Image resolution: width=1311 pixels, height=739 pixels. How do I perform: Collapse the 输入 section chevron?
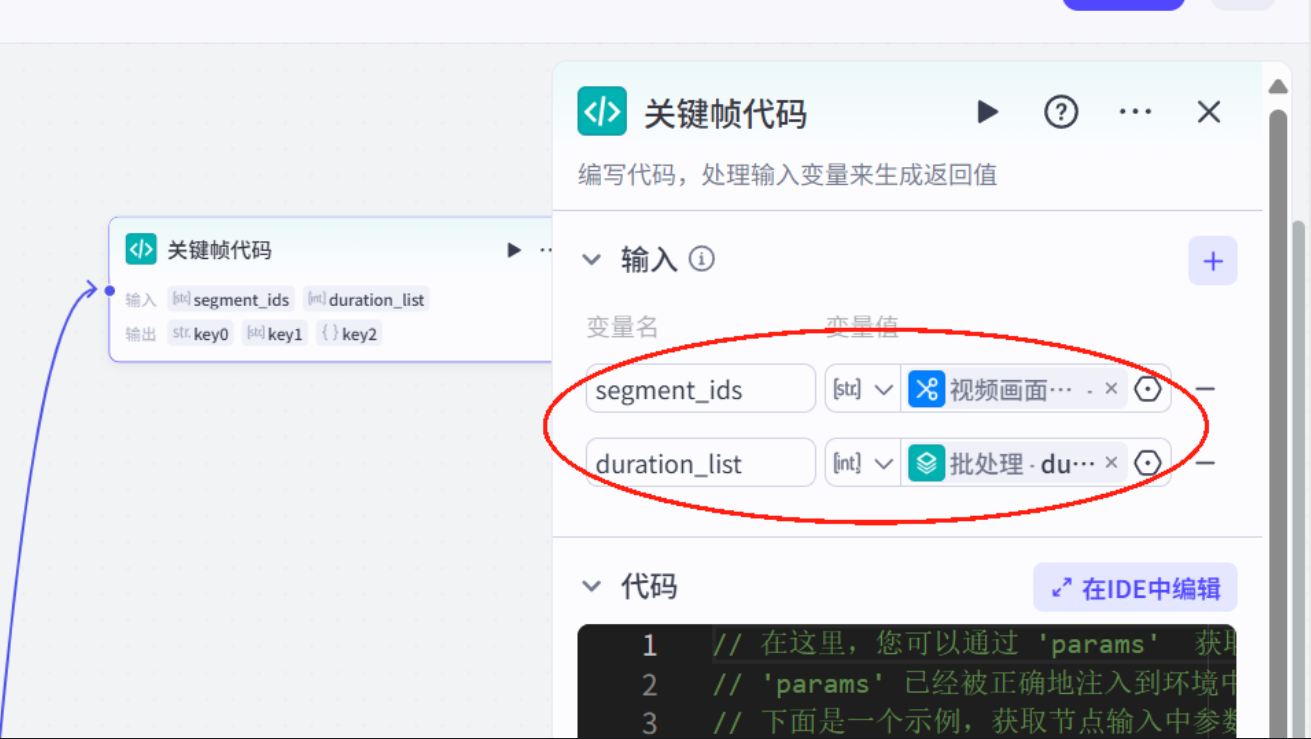[x=591, y=259]
